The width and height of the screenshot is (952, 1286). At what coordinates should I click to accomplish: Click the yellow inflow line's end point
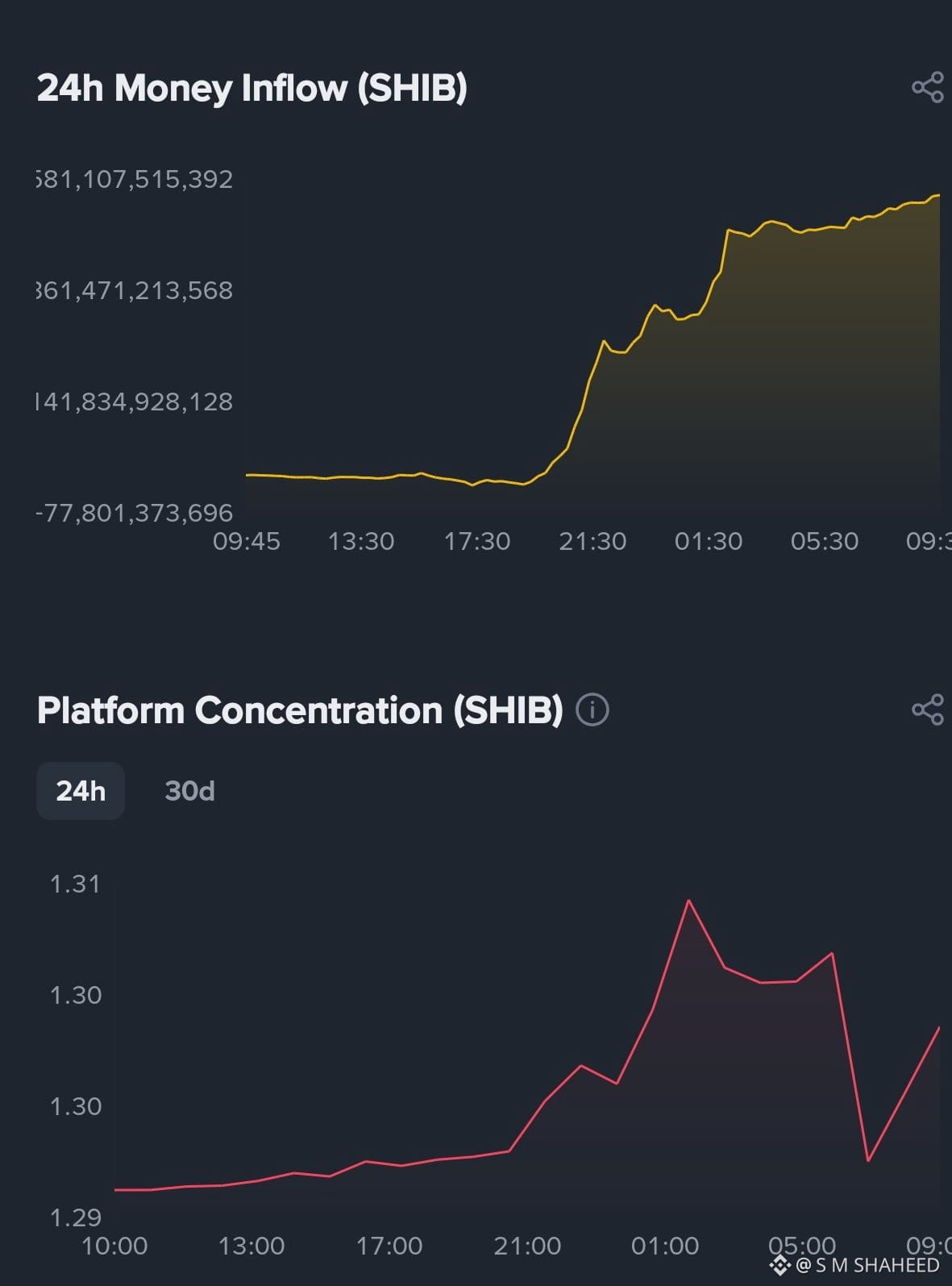click(x=938, y=195)
